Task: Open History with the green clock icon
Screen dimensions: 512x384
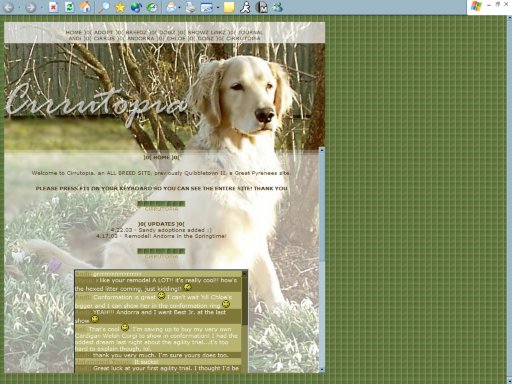Action: (x=152, y=7)
